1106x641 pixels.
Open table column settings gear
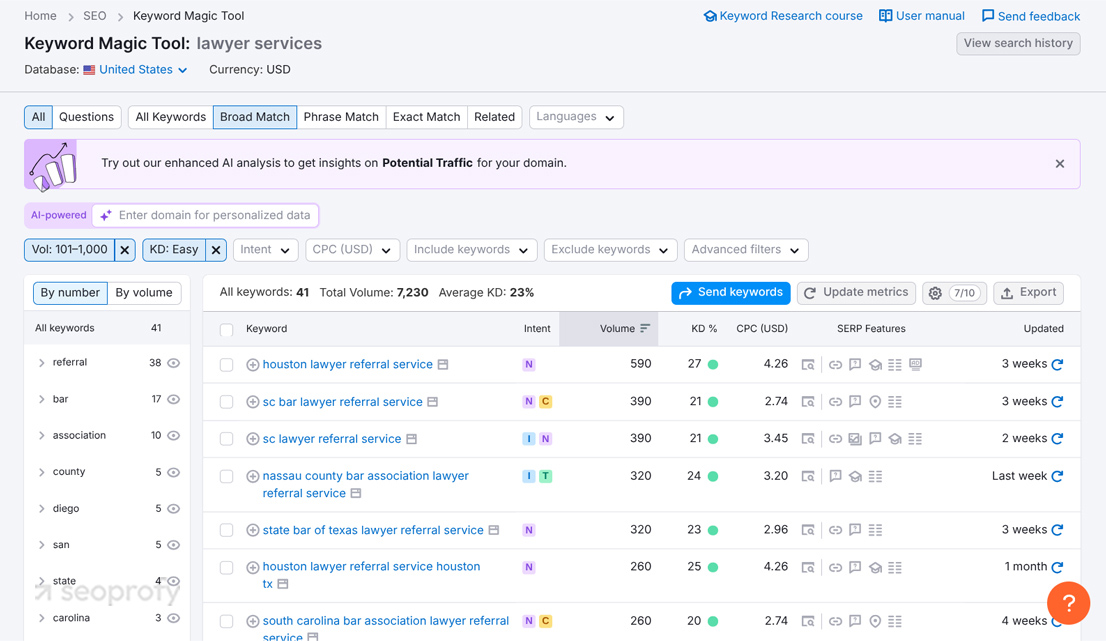(x=935, y=293)
